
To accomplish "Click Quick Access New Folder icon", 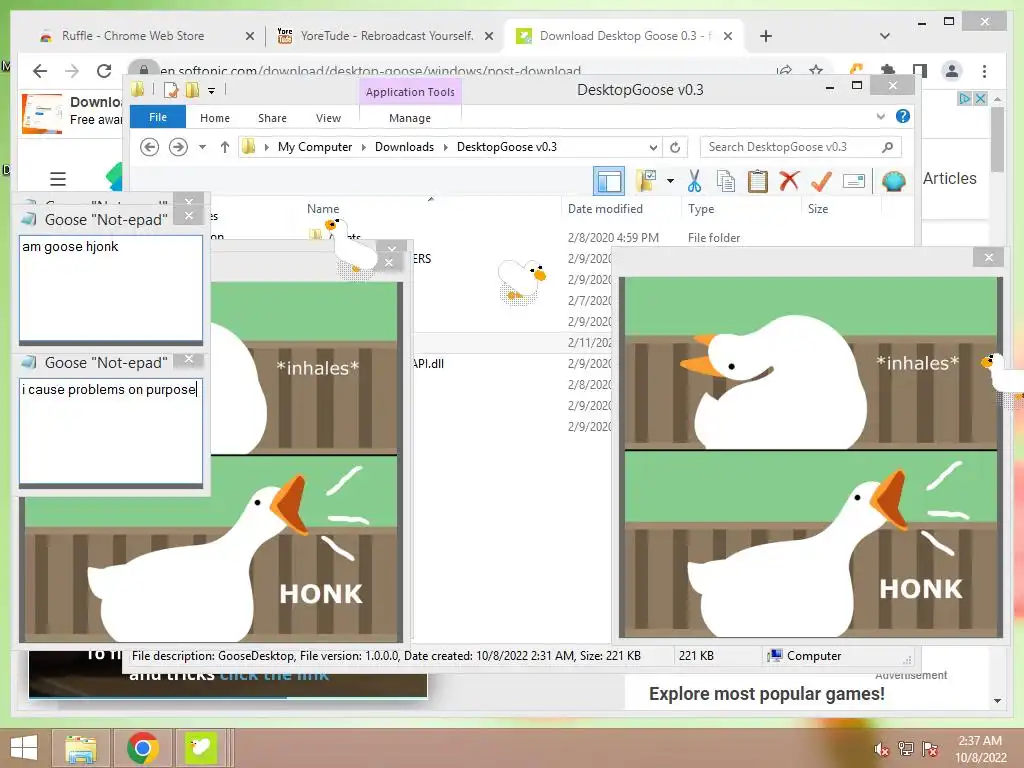I will pos(192,90).
